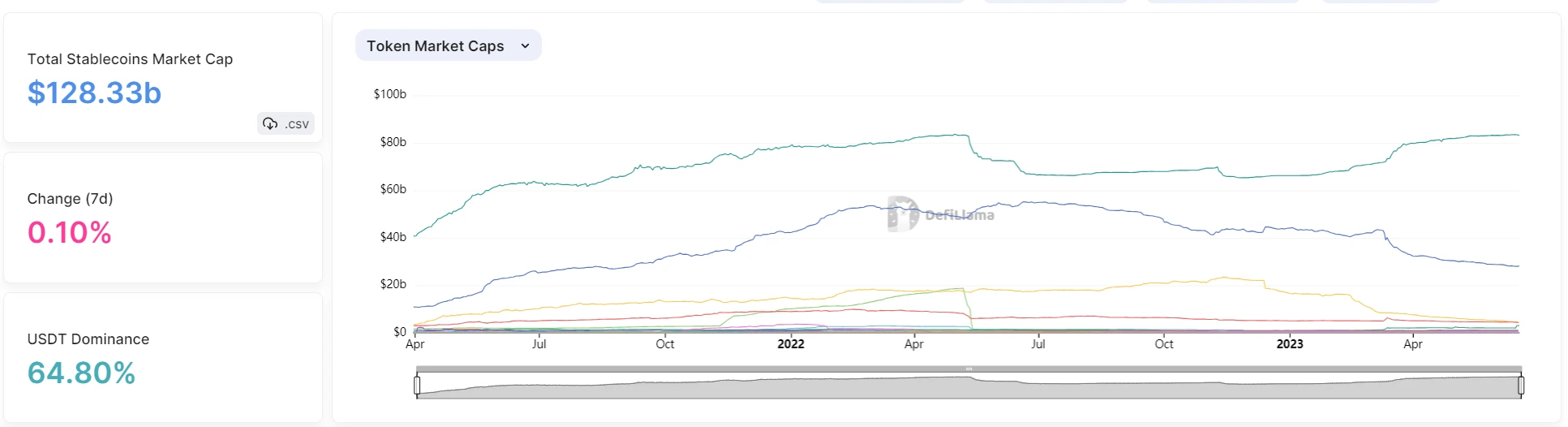
Task: Grab the left handle of the range slider
Action: [x=417, y=386]
